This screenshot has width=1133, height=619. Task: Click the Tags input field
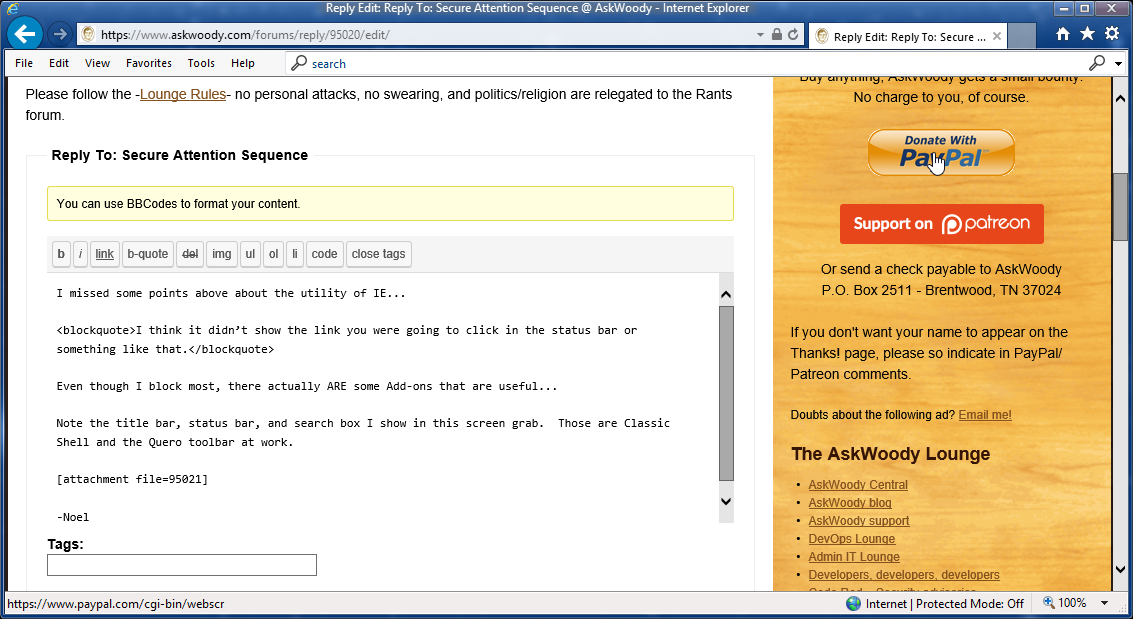[182, 565]
